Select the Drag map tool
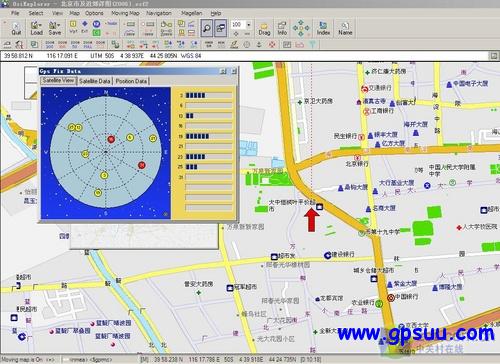500x364 pixels. tap(264, 29)
